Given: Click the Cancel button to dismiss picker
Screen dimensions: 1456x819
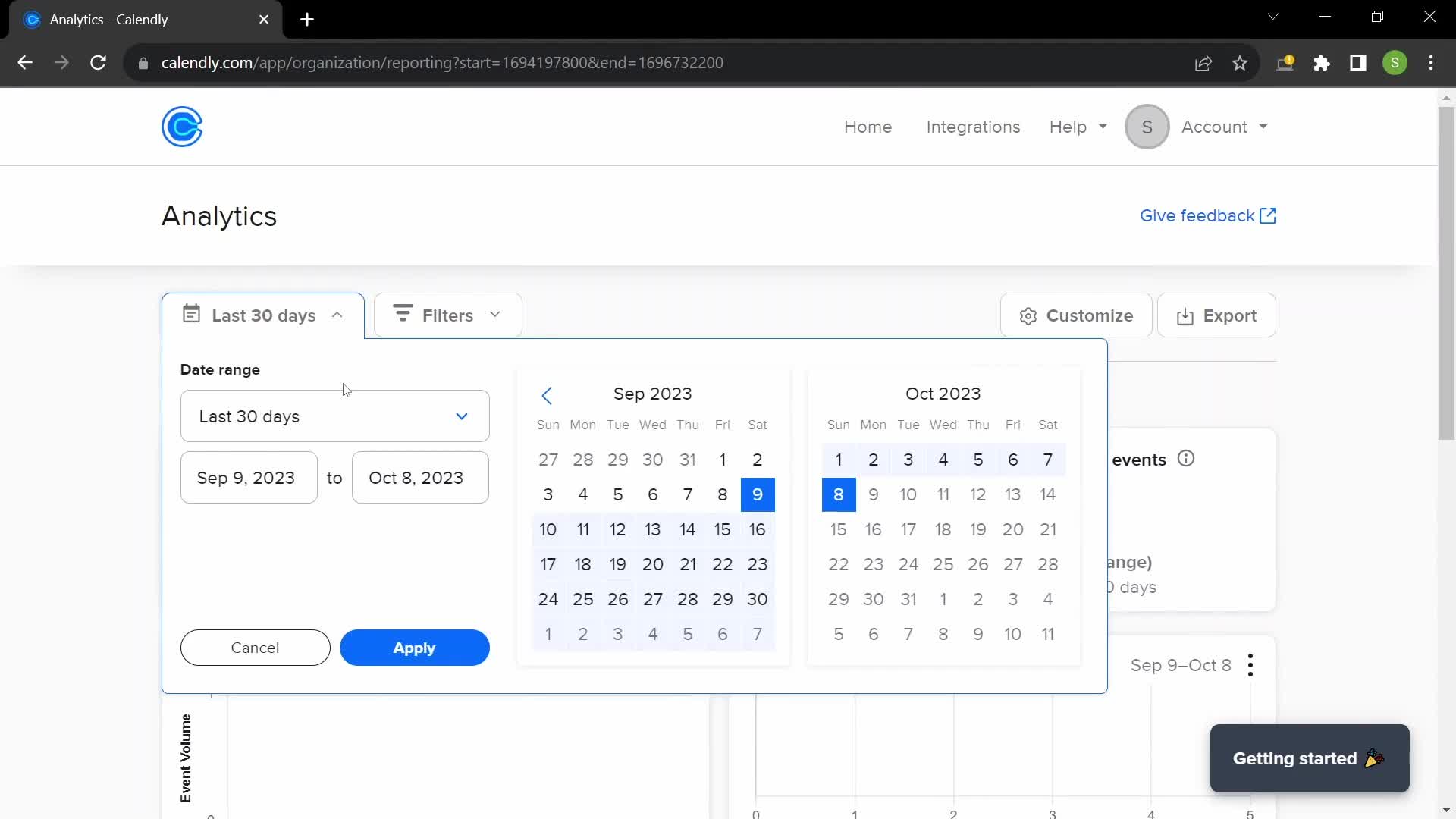Looking at the screenshot, I should tap(255, 648).
